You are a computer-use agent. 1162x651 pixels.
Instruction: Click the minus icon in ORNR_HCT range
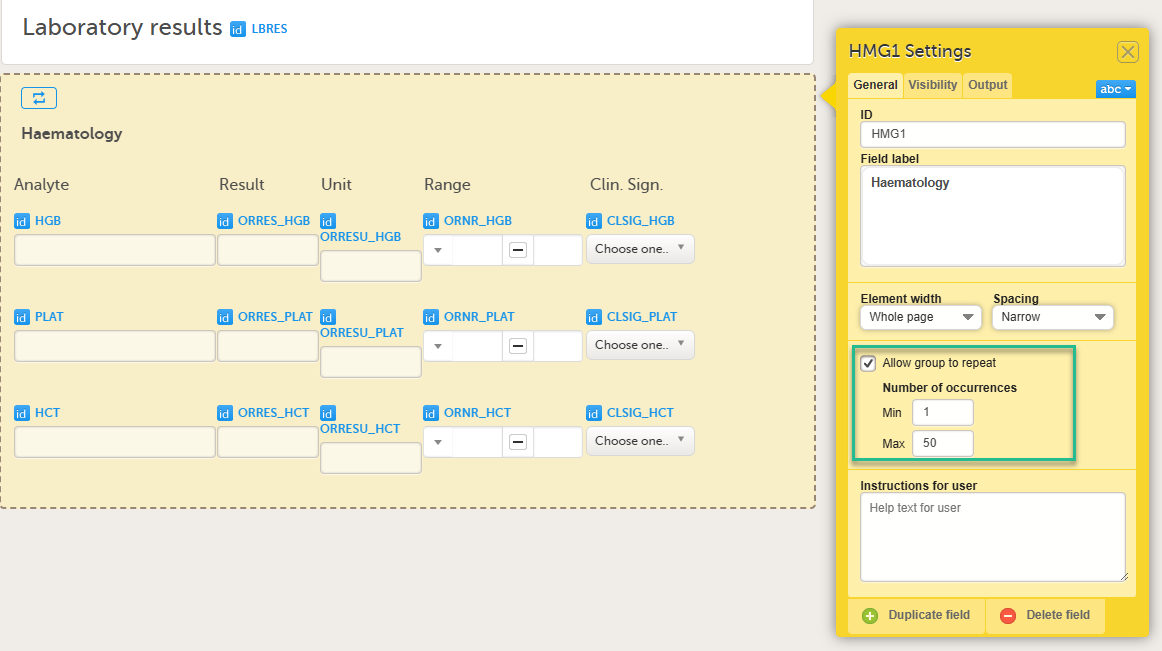(518, 442)
